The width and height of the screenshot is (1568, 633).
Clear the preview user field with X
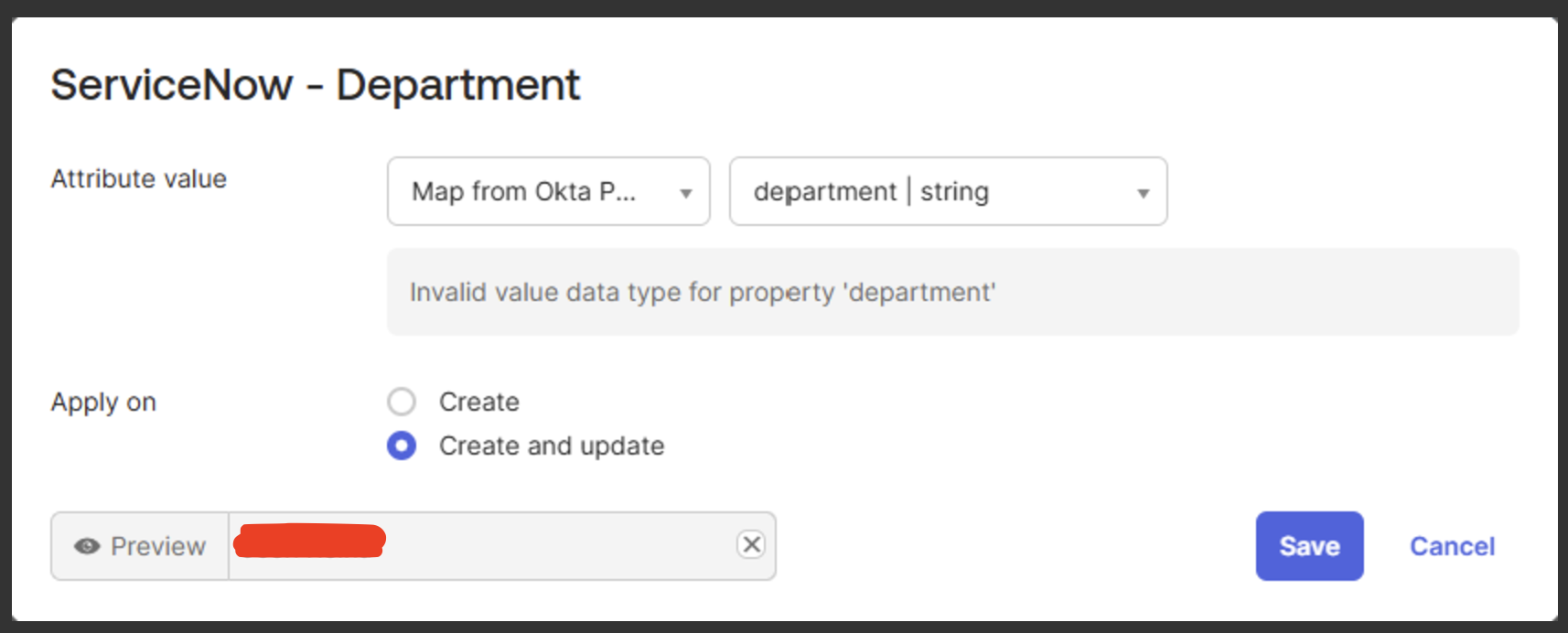(751, 544)
